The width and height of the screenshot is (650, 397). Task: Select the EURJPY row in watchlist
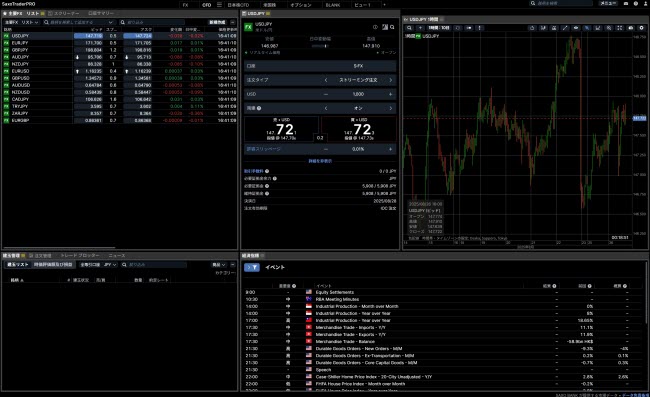[120, 43]
